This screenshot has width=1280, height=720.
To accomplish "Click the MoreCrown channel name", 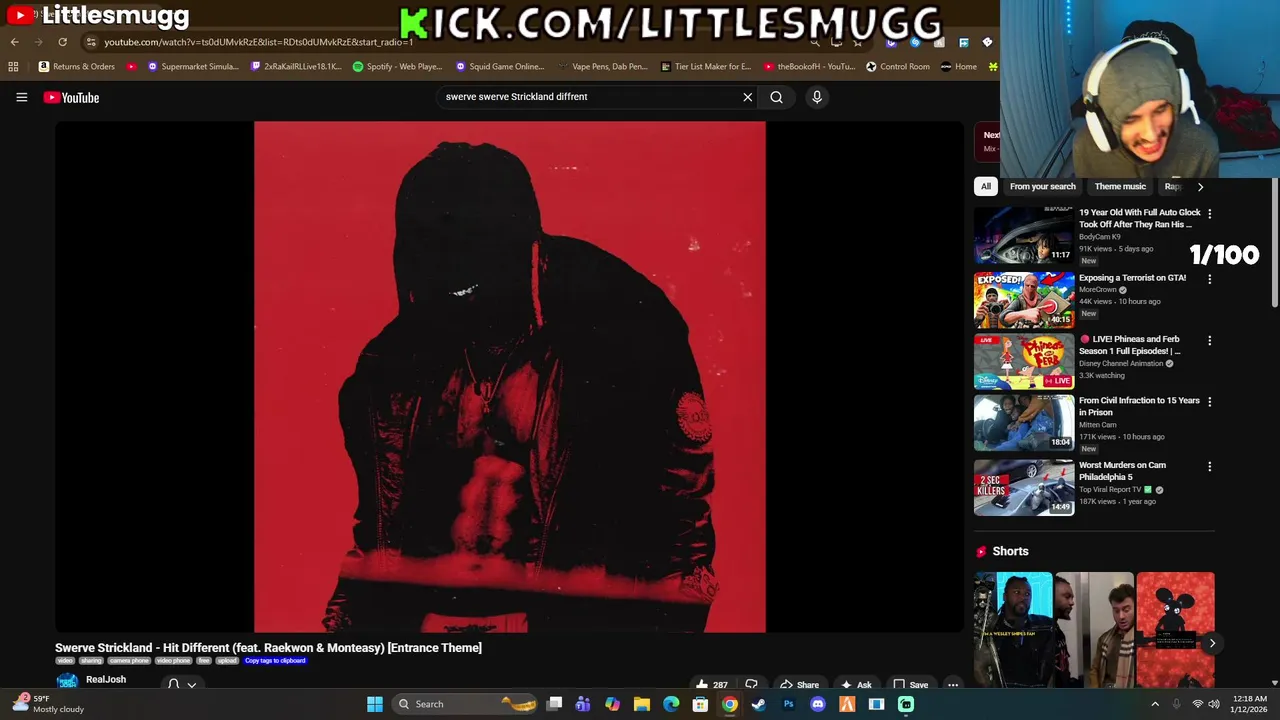I will coord(1097,290).
